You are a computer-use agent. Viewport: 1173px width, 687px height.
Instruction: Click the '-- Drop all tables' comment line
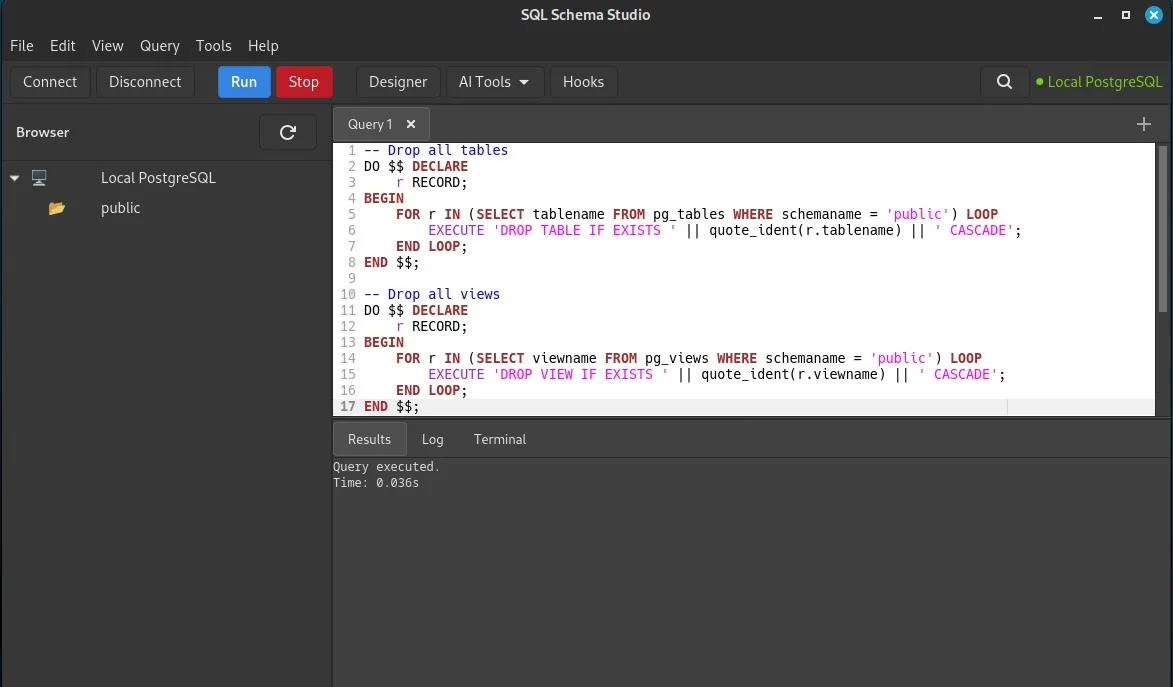[x=435, y=150]
